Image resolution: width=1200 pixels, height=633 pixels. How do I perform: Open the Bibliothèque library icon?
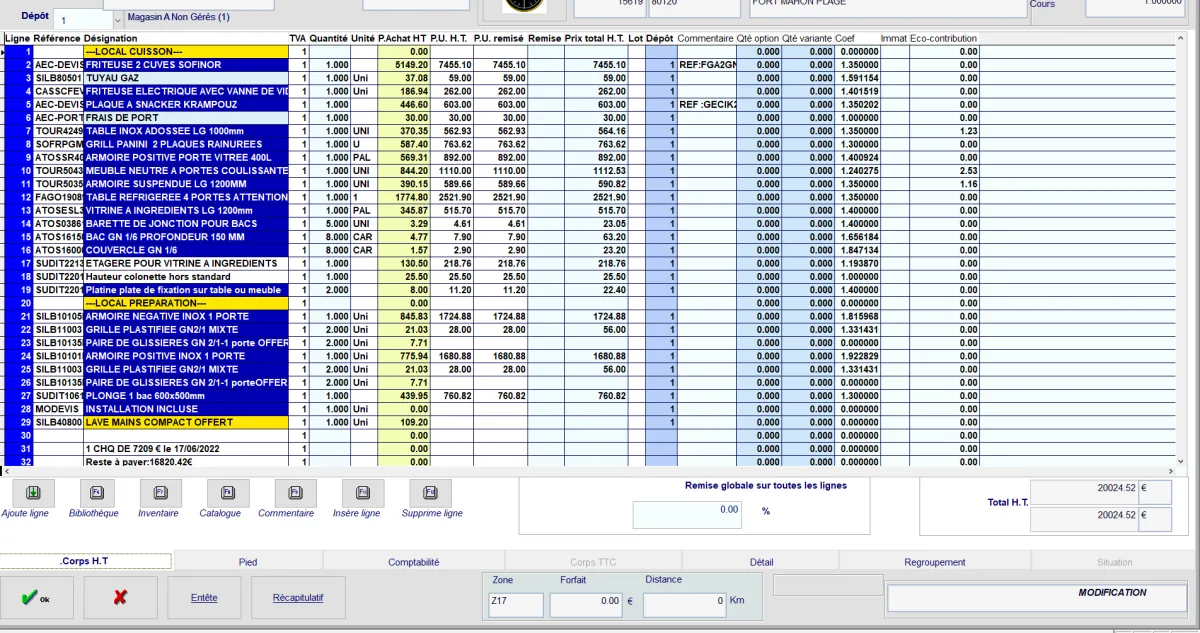pyautogui.click(x=97, y=493)
